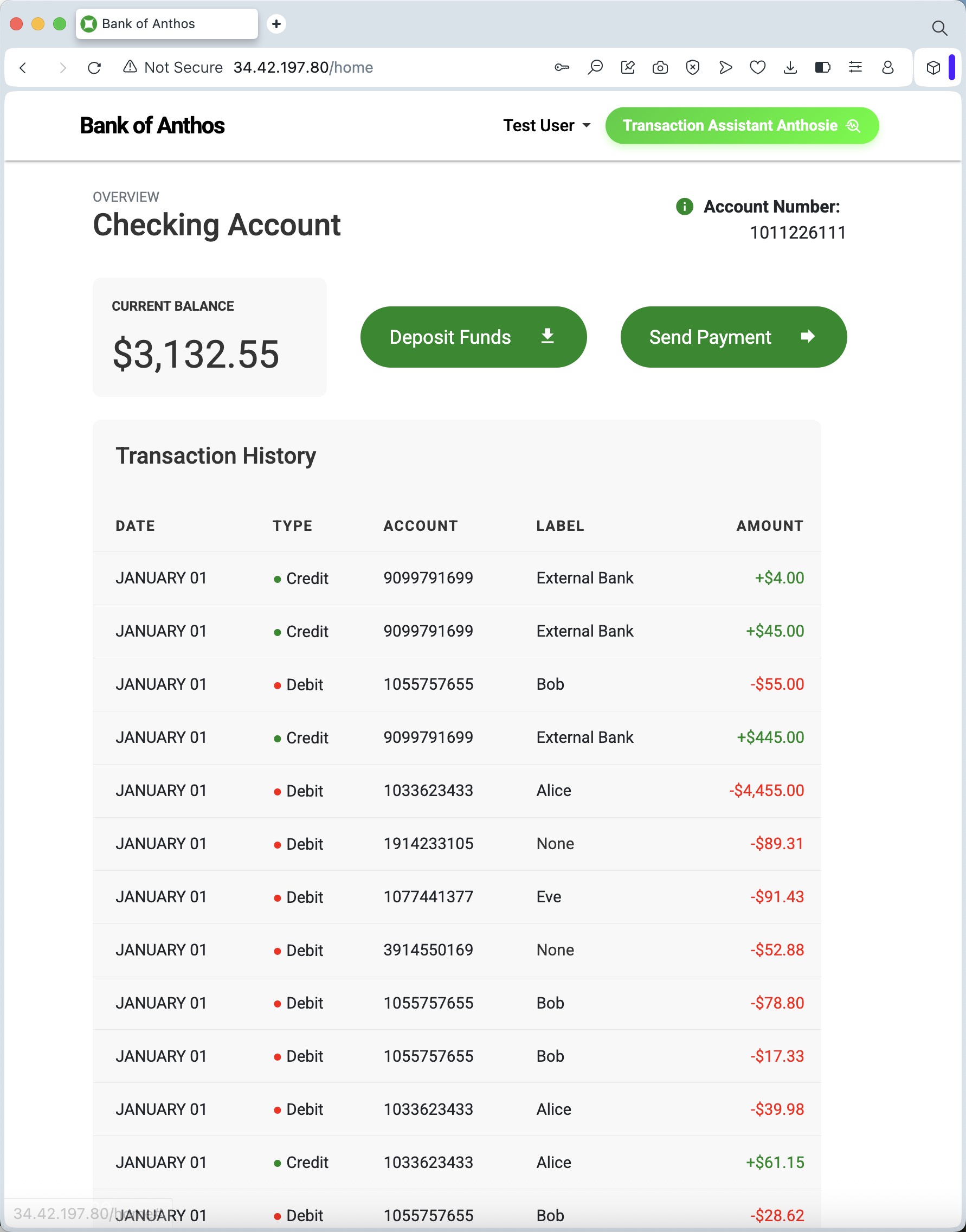The image size is (966, 1232).
Task: Click the Eve label cell
Action: (549, 896)
